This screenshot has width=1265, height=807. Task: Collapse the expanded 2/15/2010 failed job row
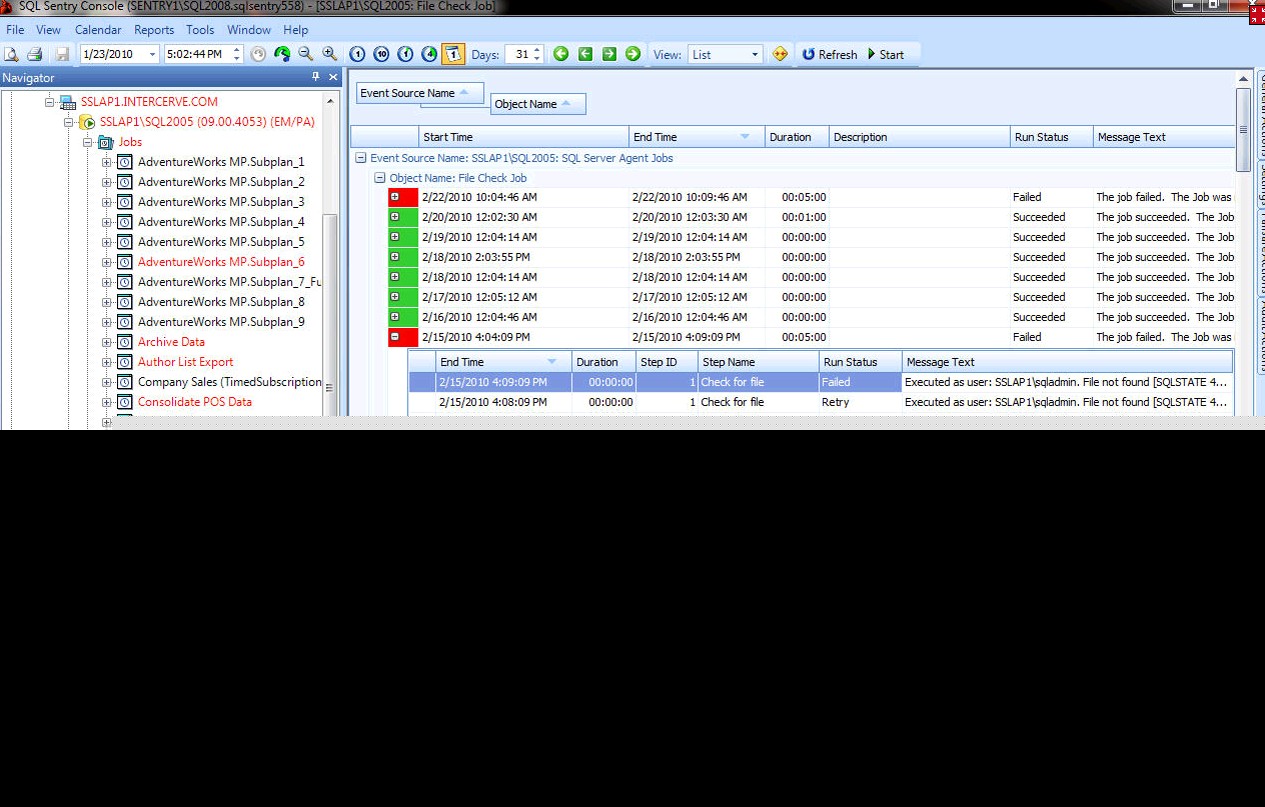pyautogui.click(x=395, y=337)
